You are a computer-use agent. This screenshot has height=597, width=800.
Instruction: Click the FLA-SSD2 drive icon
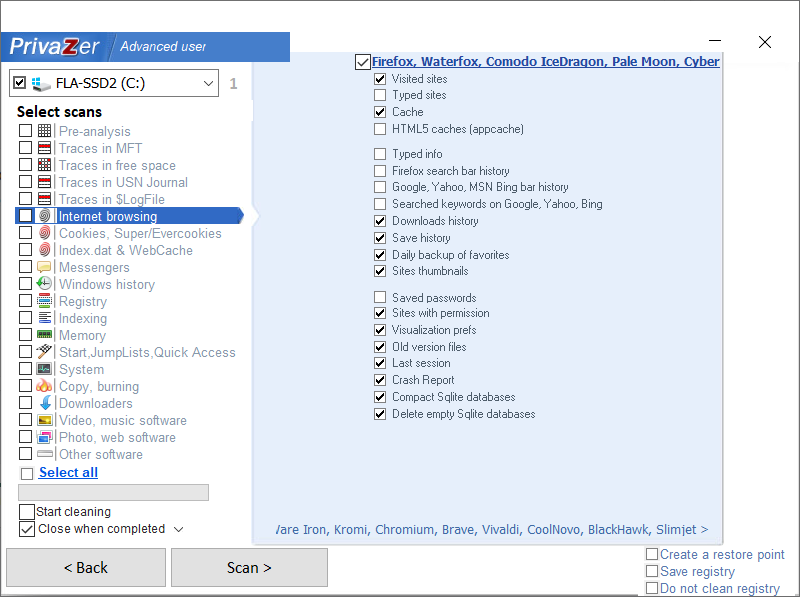click(x=40, y=83)
